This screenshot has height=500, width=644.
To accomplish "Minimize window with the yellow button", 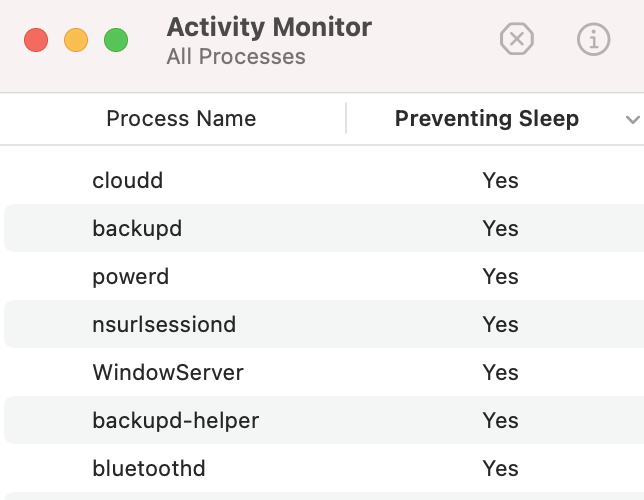I will pos(76,41).
